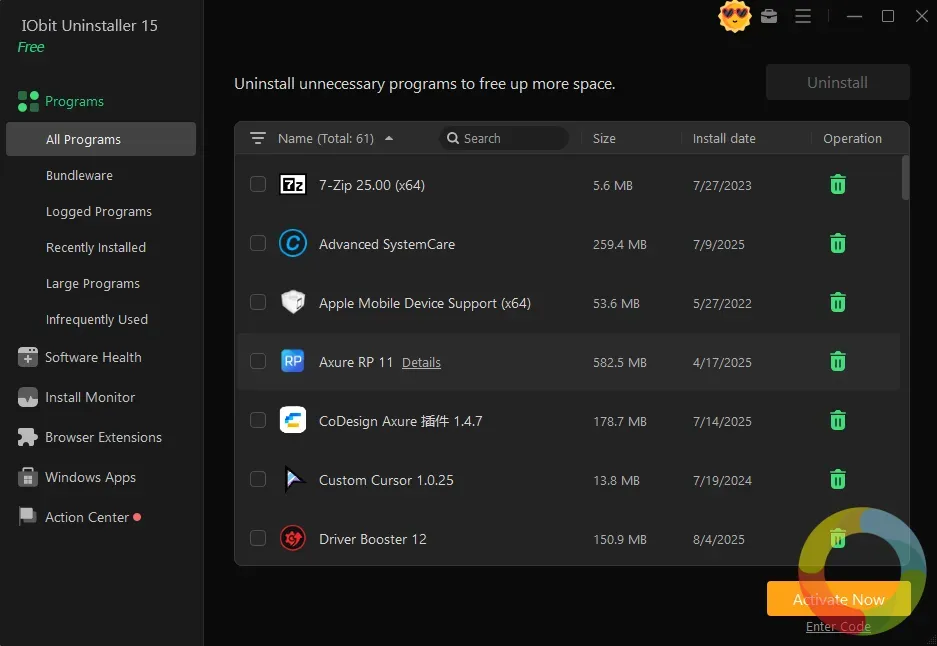The image size is (937, 646).
Task: Click the Action Center flag icon
Action: 27,516
